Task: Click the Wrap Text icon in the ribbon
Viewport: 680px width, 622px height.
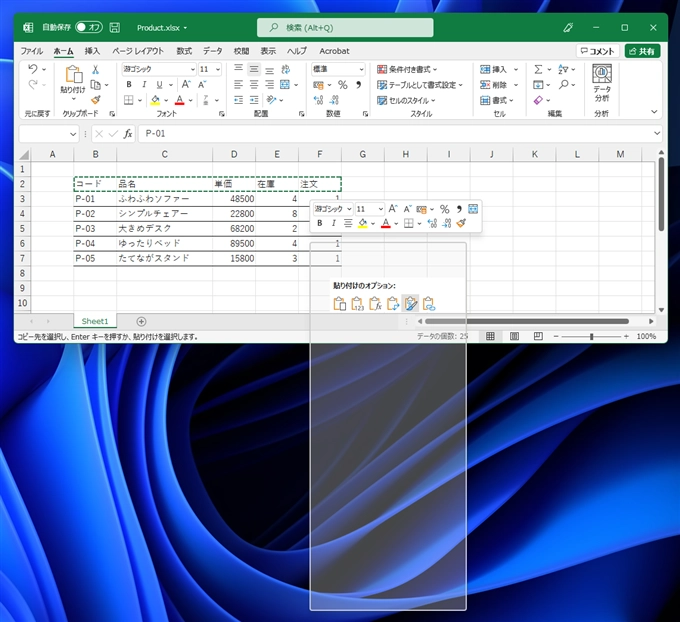Action: click(x=285, y=69)
